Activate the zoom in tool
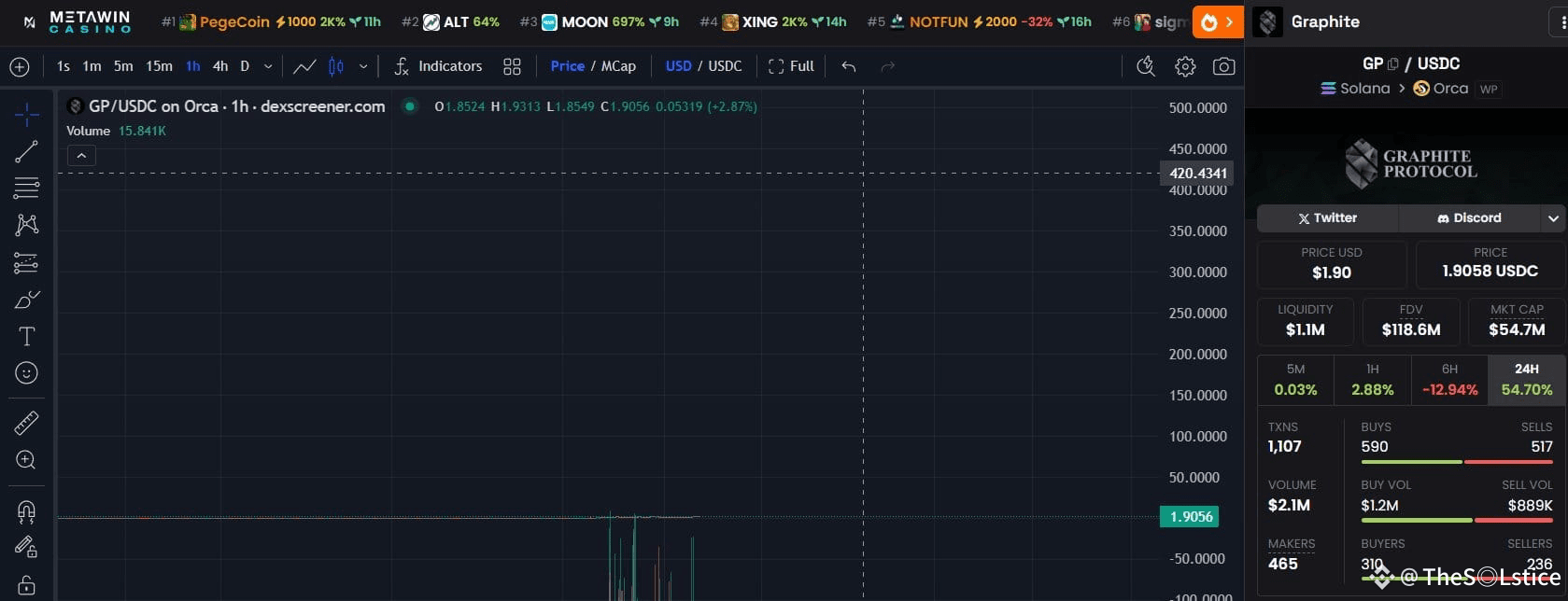Image resolution: width=1568 pixels, height=601 pixels. (26, 460)
